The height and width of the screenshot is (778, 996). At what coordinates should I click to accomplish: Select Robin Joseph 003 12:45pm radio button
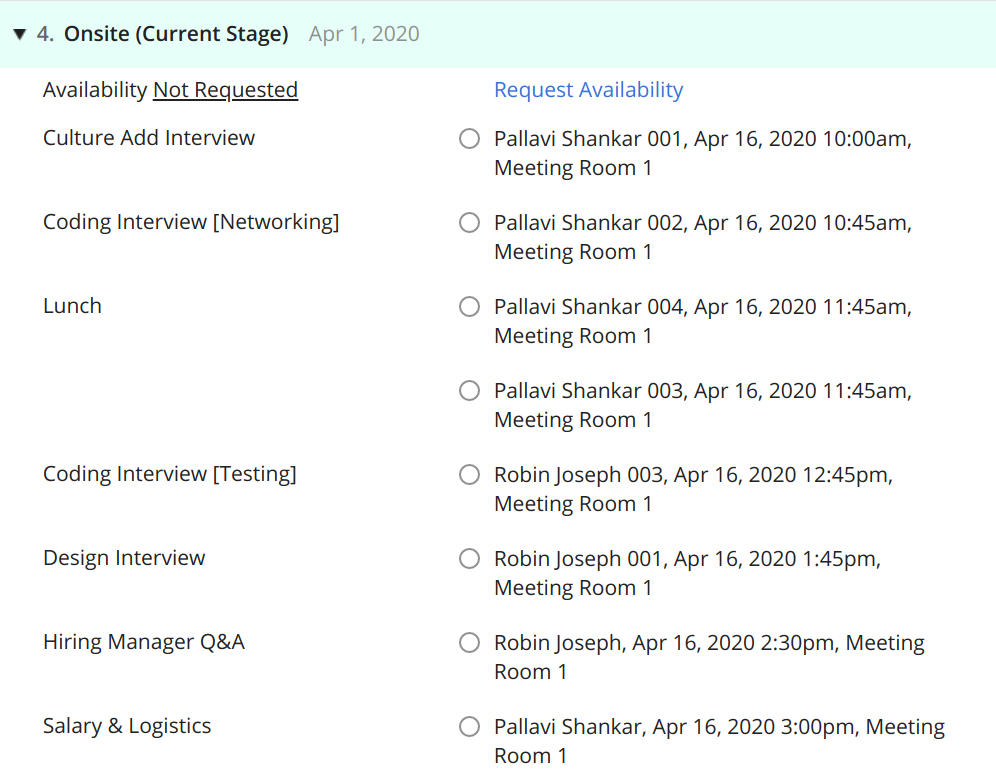pos(469,474)
